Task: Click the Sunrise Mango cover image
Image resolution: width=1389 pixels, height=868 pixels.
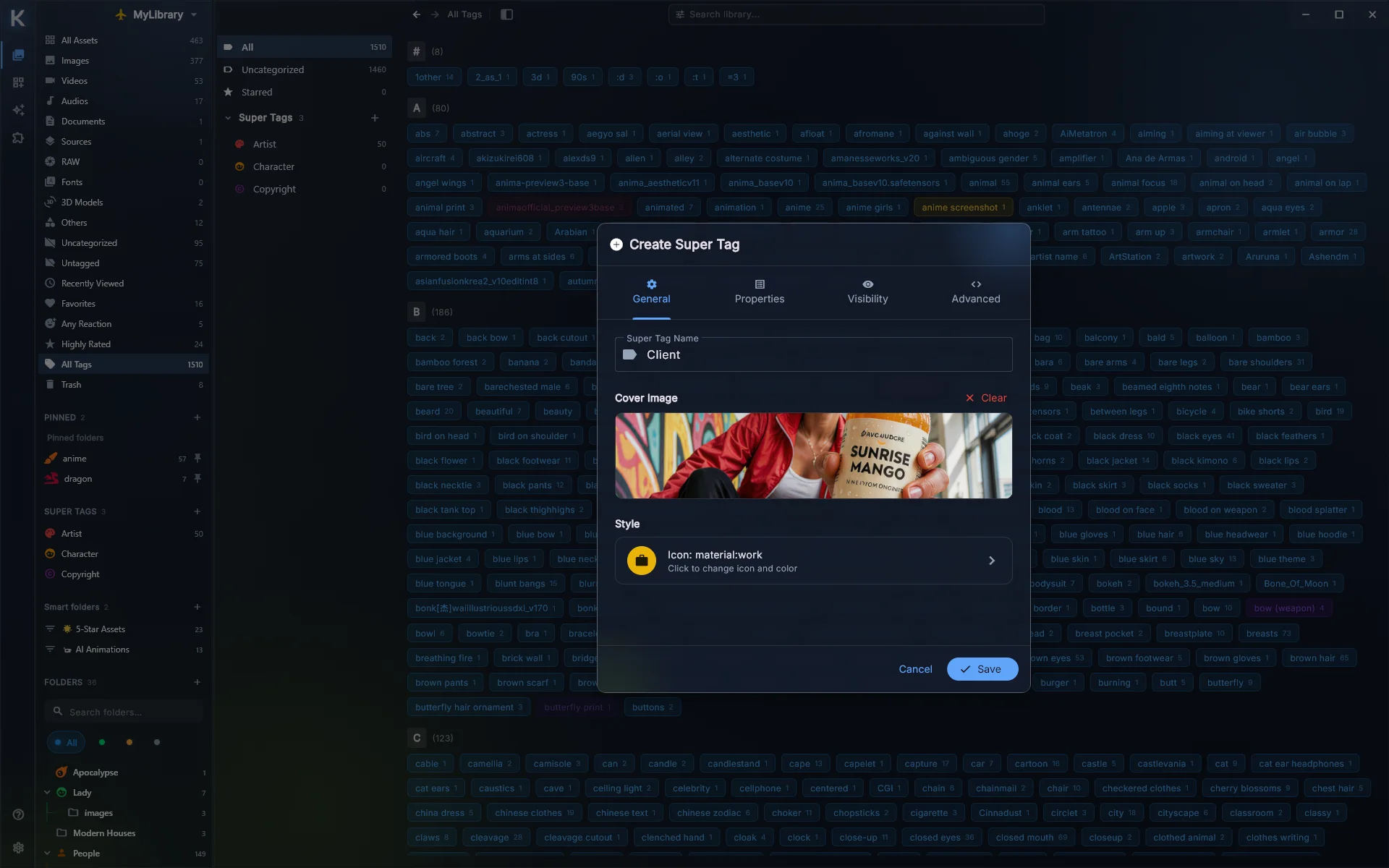Action: (x=813, y=456)
